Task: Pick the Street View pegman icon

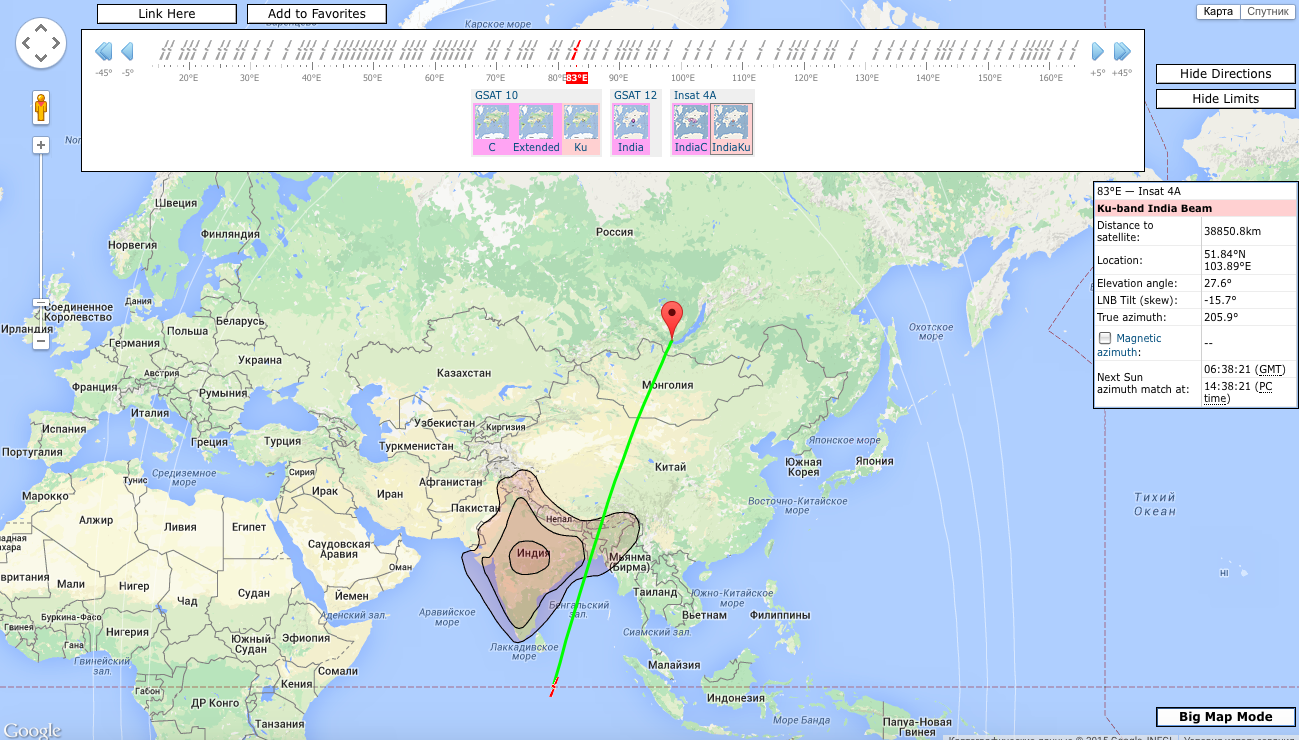Action: coord(41,107)
